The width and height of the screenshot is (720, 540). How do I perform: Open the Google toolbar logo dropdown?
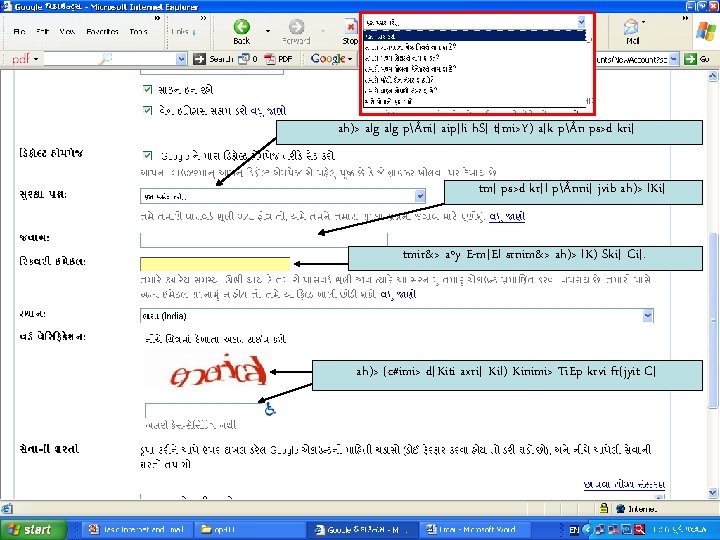[350, 59]
